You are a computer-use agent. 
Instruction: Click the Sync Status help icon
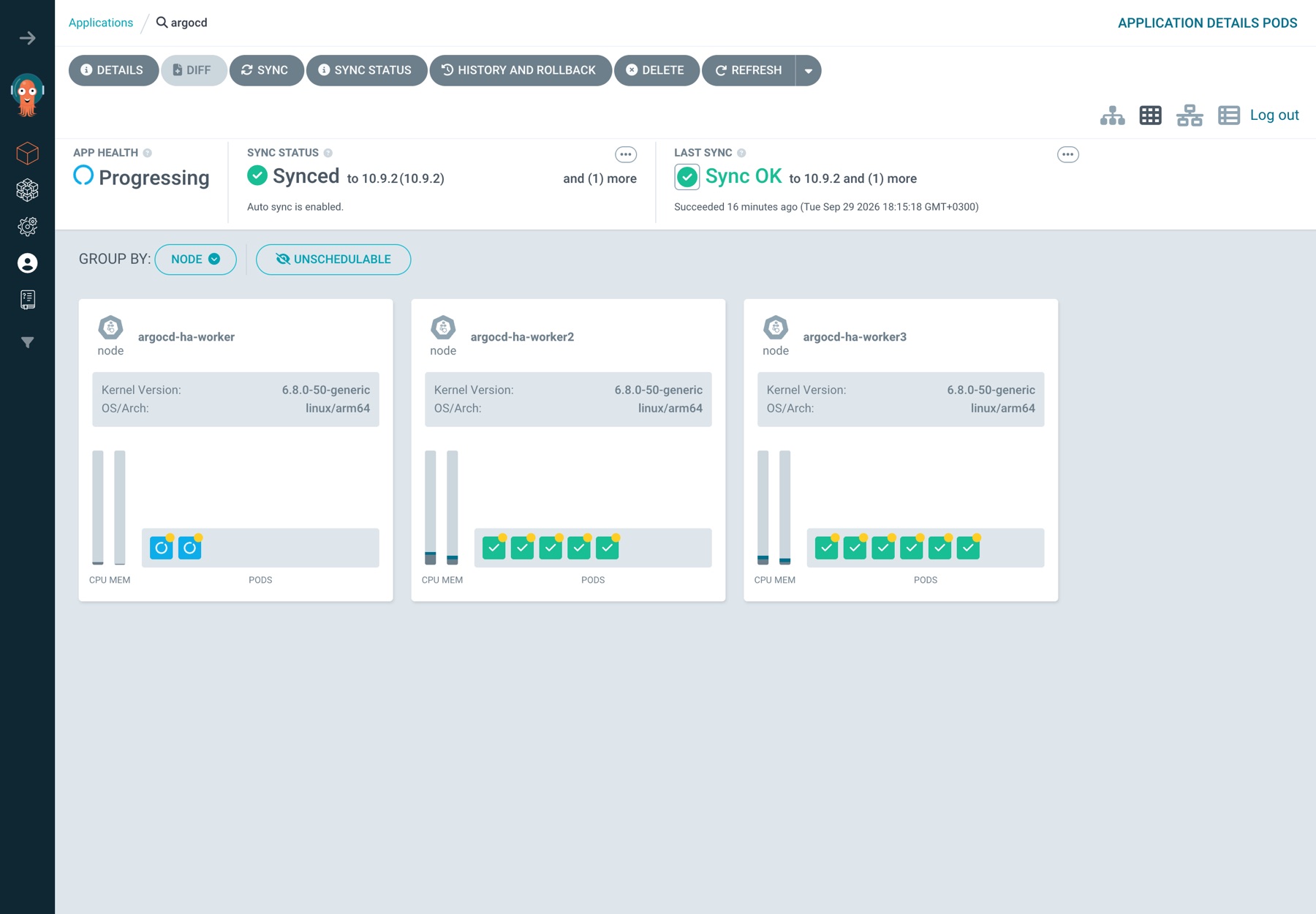(328, 153)
